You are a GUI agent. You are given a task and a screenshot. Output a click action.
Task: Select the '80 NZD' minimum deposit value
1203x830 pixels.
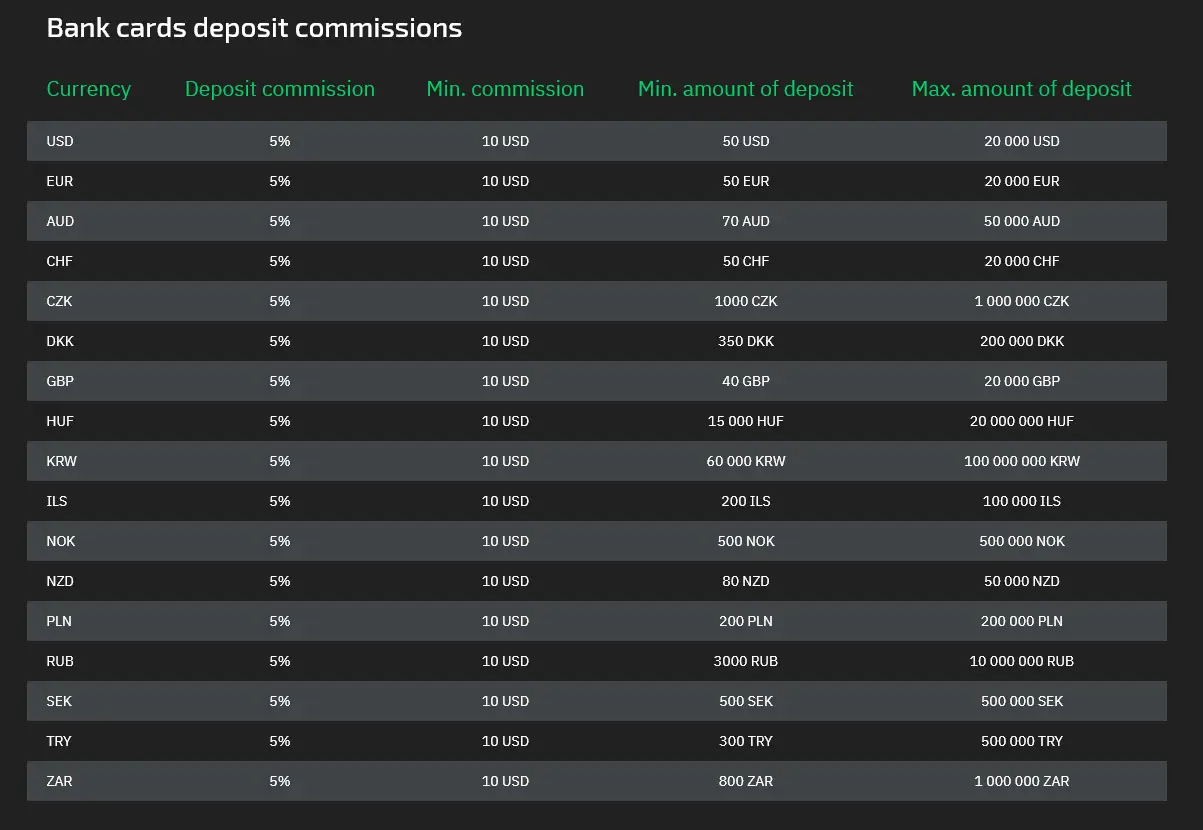pos(746,581)
